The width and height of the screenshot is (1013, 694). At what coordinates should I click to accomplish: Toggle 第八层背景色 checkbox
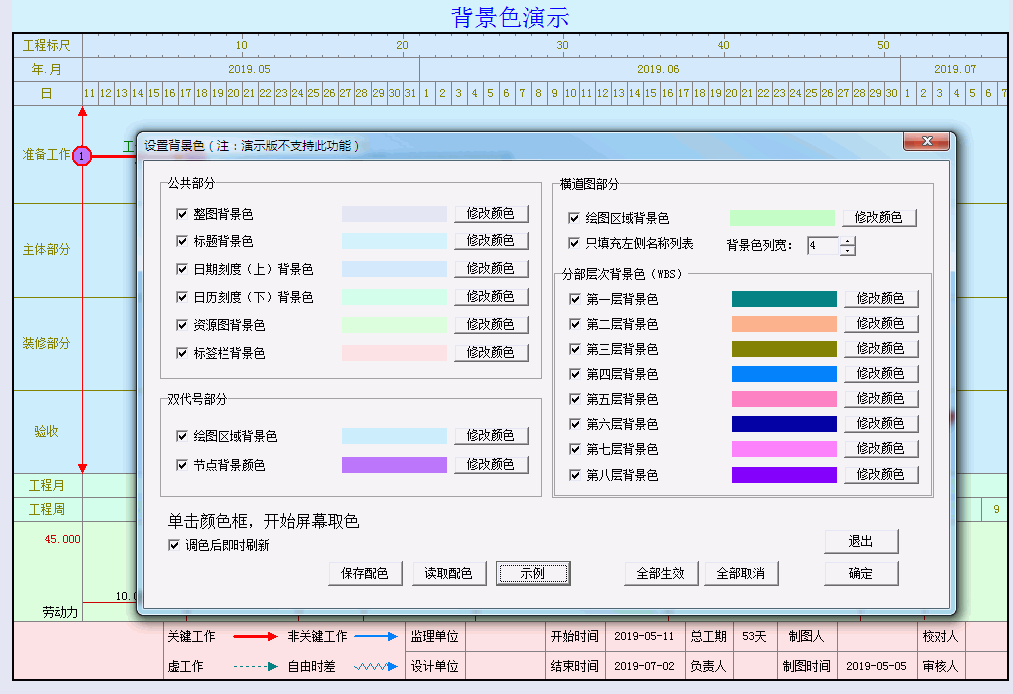pos(574,475)
